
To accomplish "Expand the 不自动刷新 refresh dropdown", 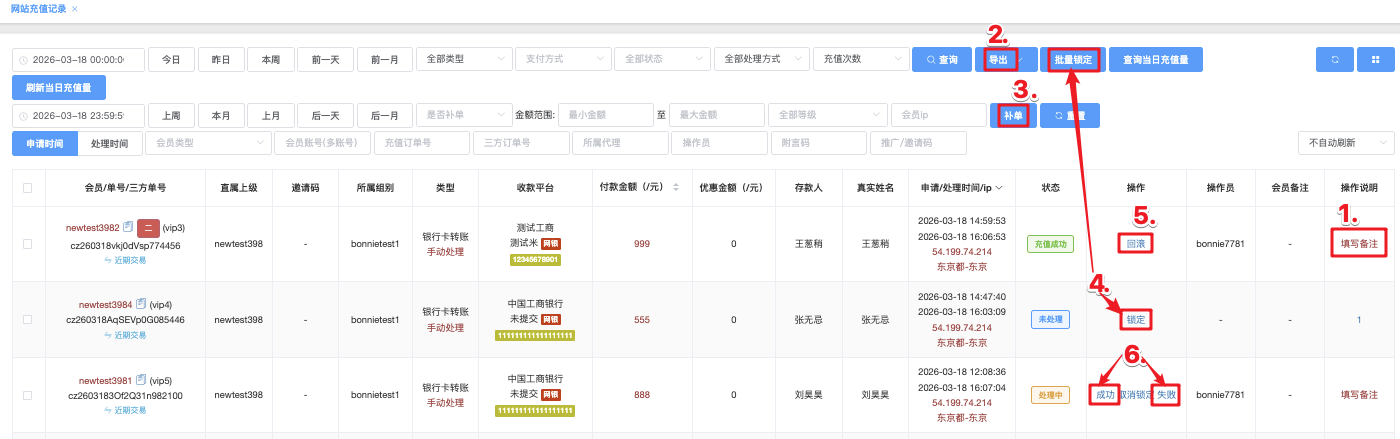I will point(1345,143).
